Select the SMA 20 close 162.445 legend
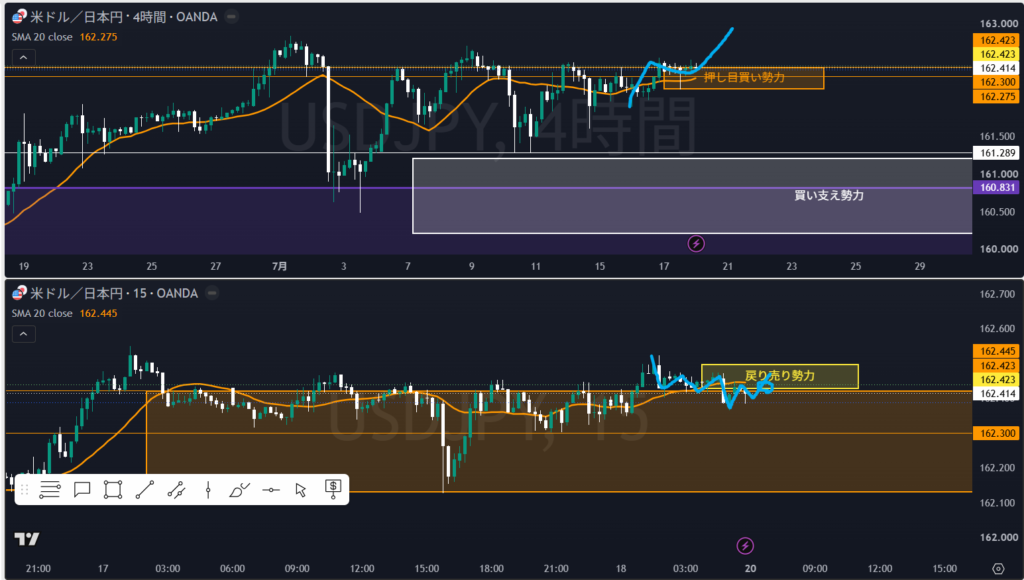 pyautogui.click(x=64, y=314)
